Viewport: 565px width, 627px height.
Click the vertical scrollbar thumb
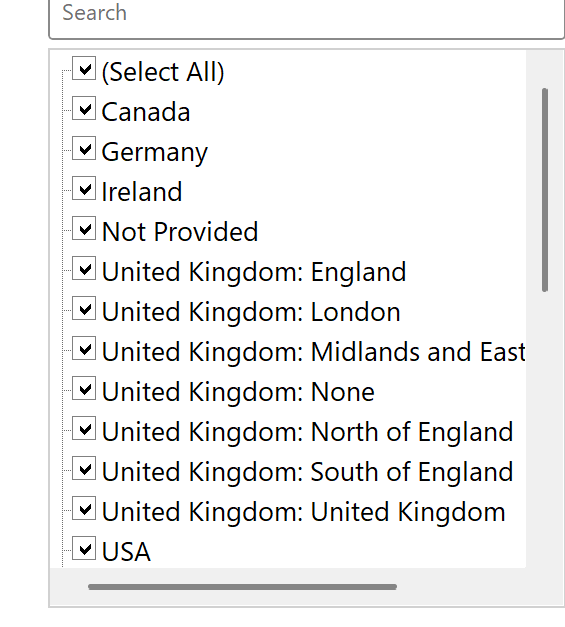[x=545, y=190]
